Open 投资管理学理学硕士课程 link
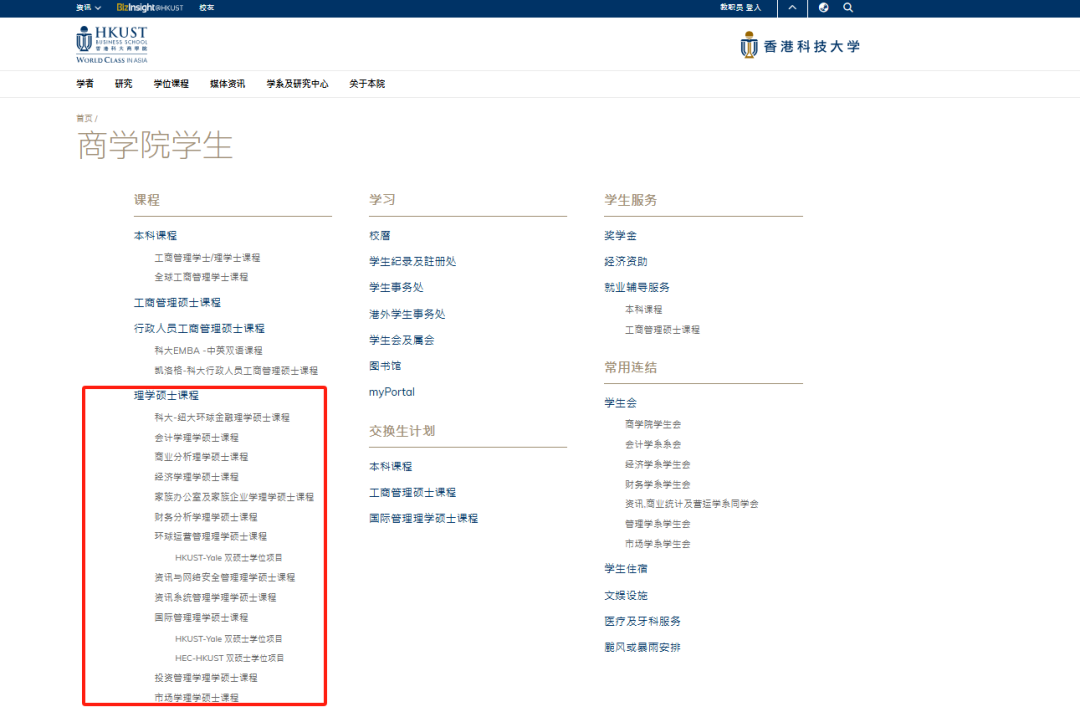This screenshot has height=707, width=1080. [x=206, y=678]
